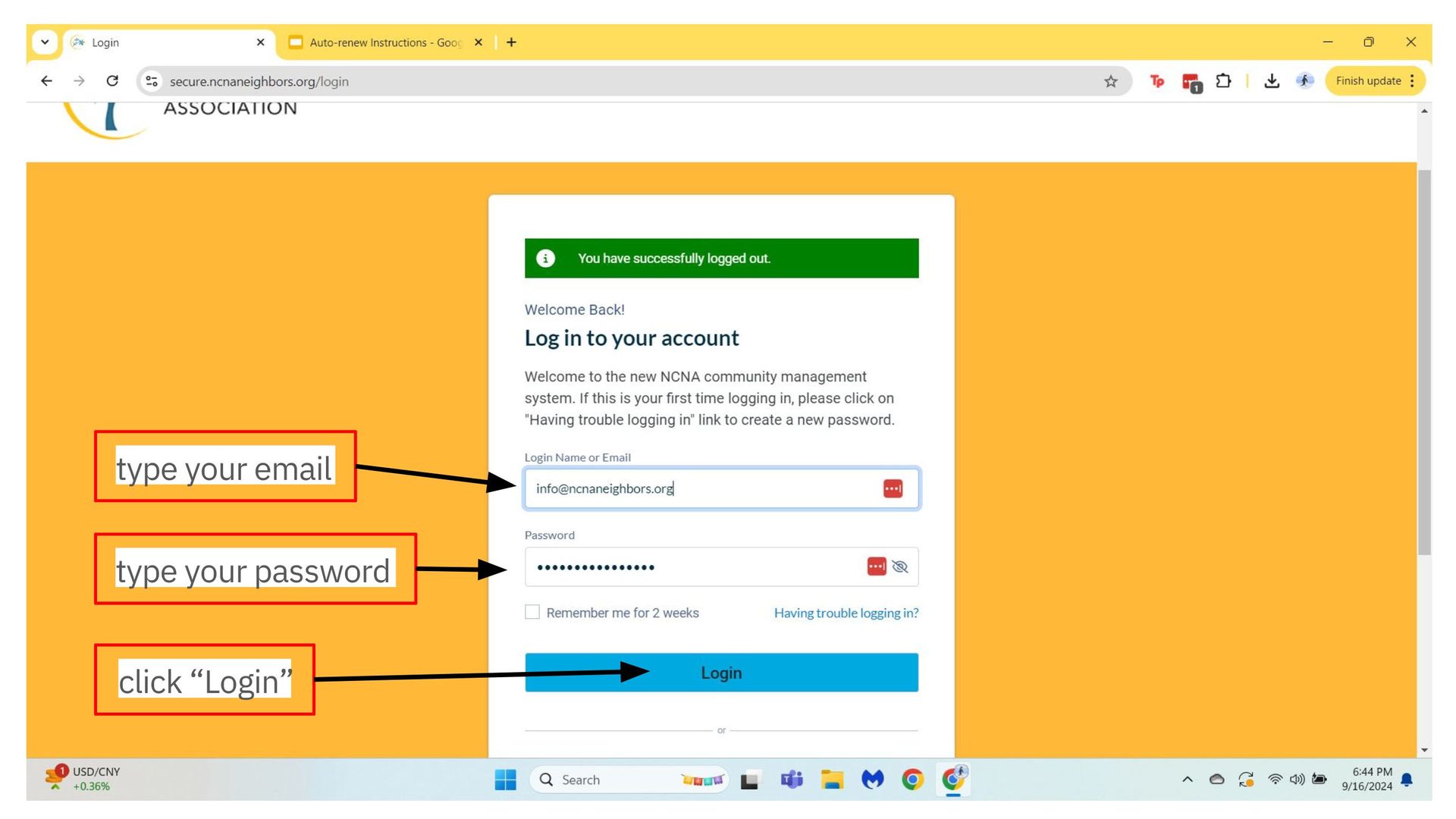
Task: Click the Finish update button
Action: tap(1374, 81)
